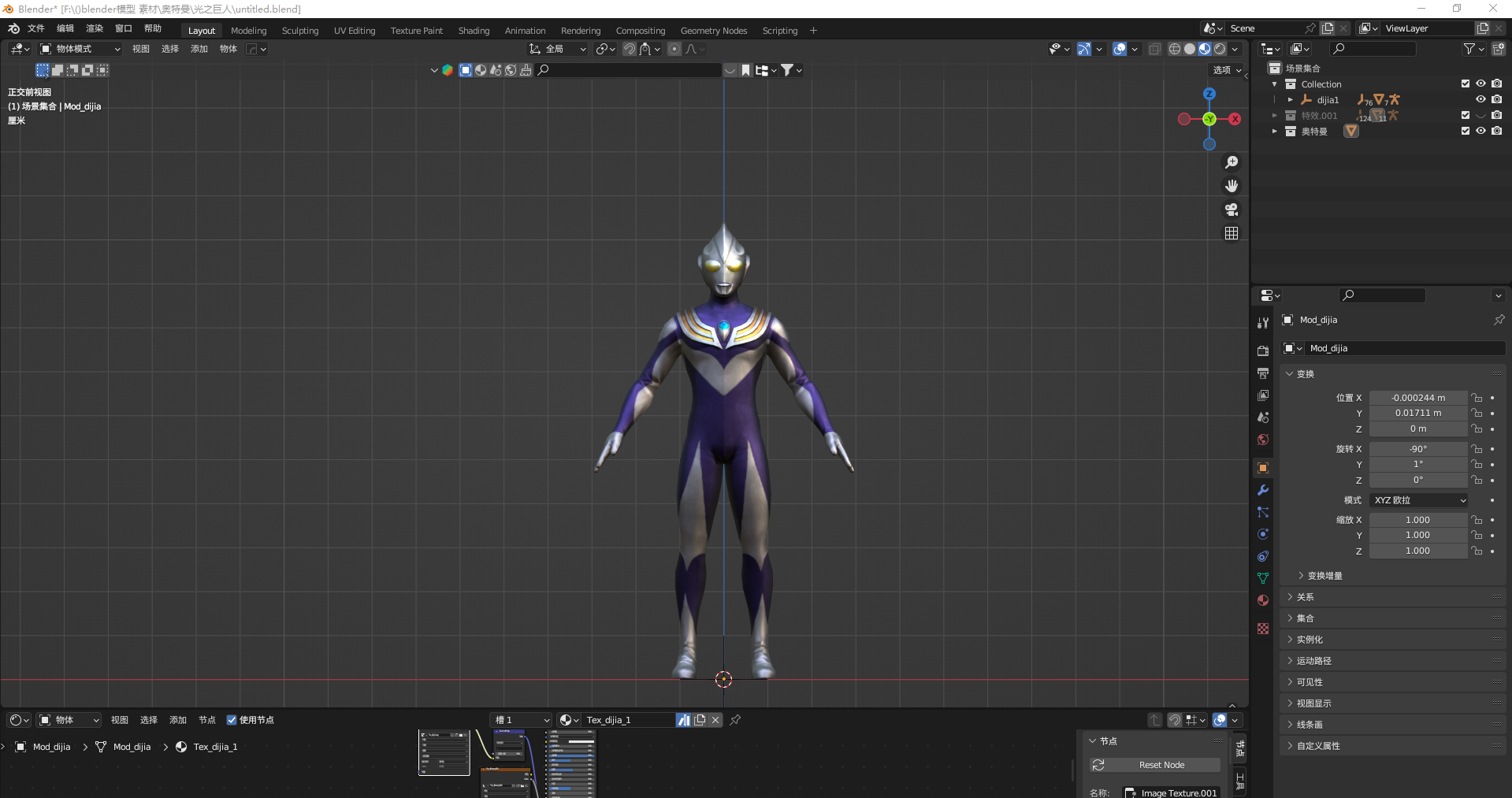Viewport: 1512px width, 798px height.
Task: Open the Render properties tab
Action: click(x=1263, y=351)
